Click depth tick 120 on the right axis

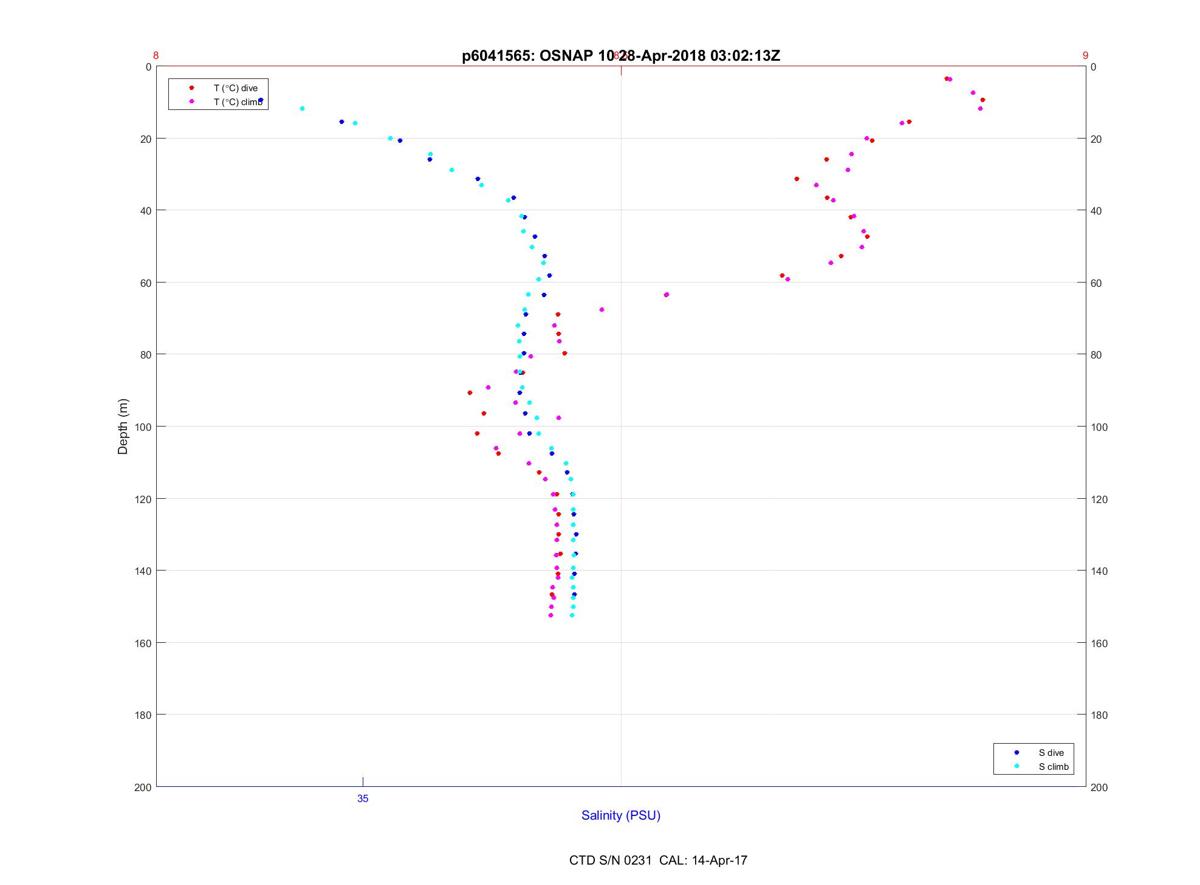[1099, 499]
